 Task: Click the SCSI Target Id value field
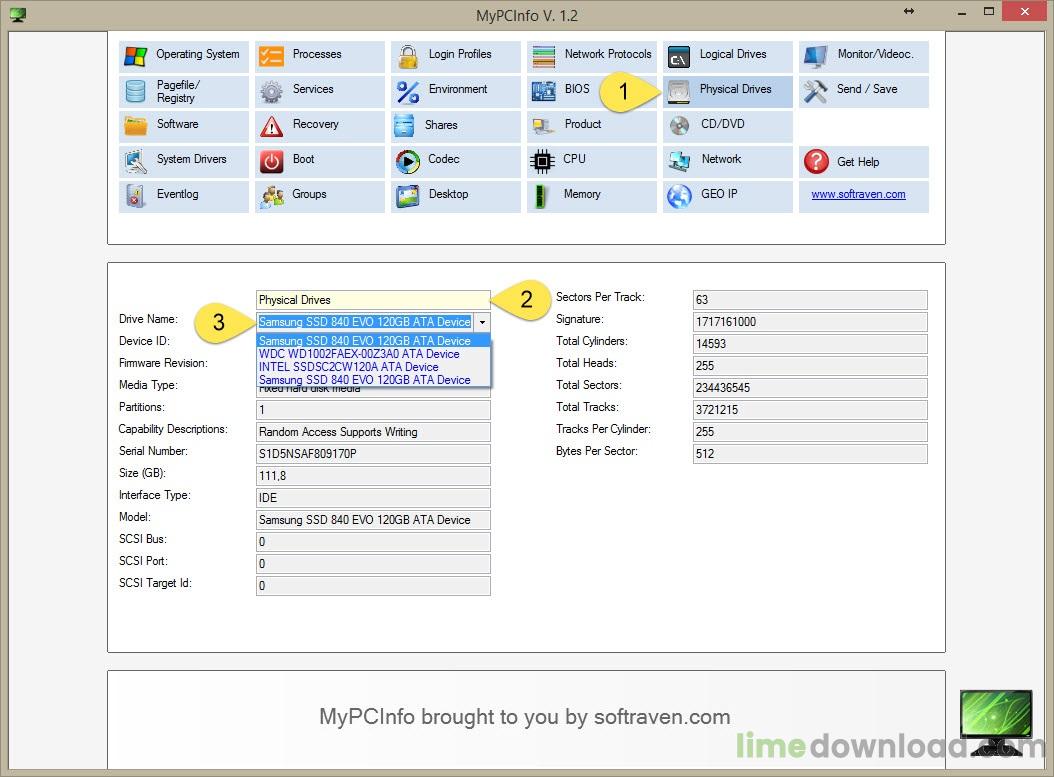[x=373, y=586]
